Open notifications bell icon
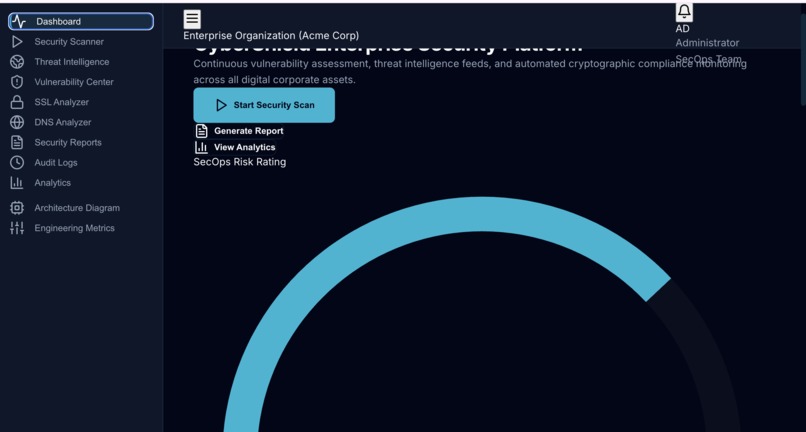 tap(684, 11)
